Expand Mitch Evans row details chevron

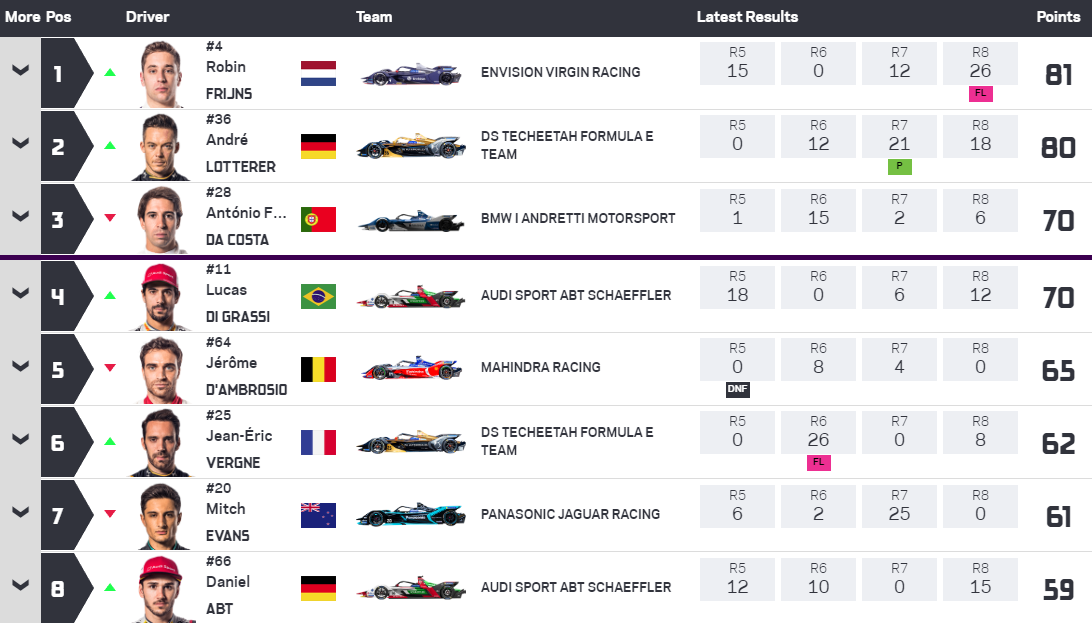click(x=20, y=513)
